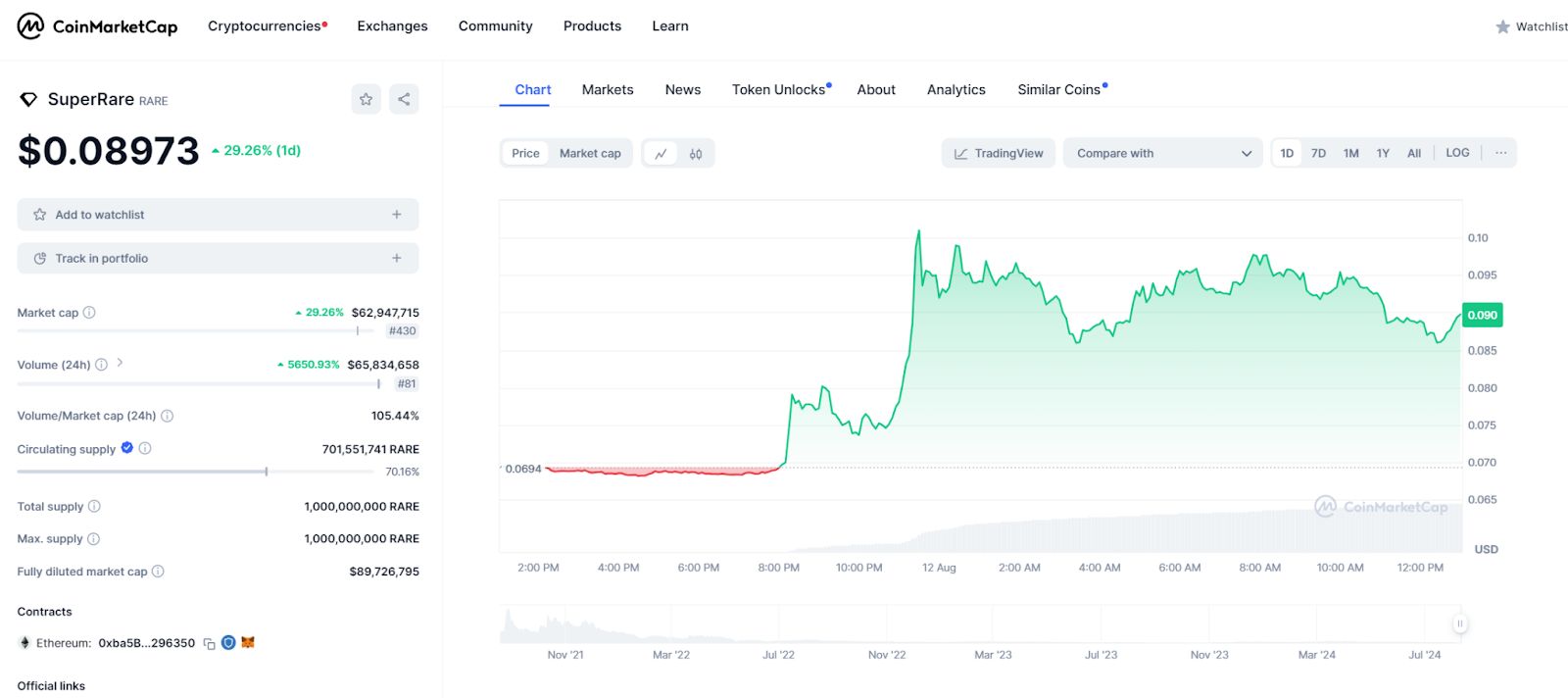Toggle the LOG scale on the chart
This screenshot has height=698, width=1568.
point(1457,153)
